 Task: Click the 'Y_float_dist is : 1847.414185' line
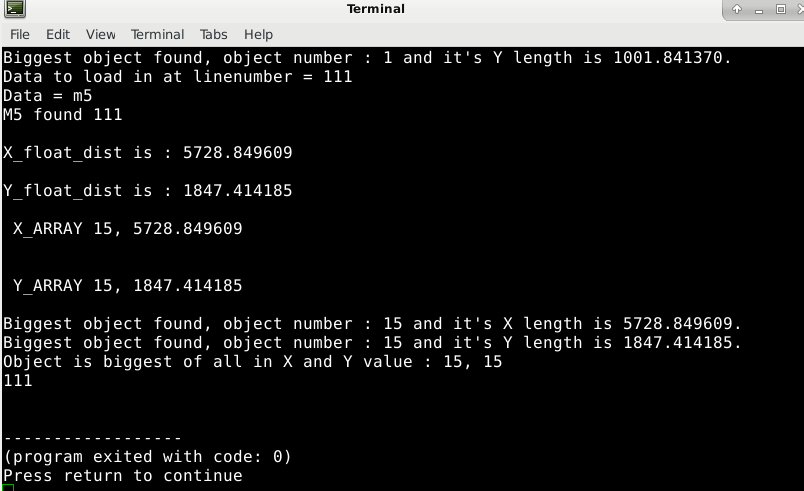(148, 191)
